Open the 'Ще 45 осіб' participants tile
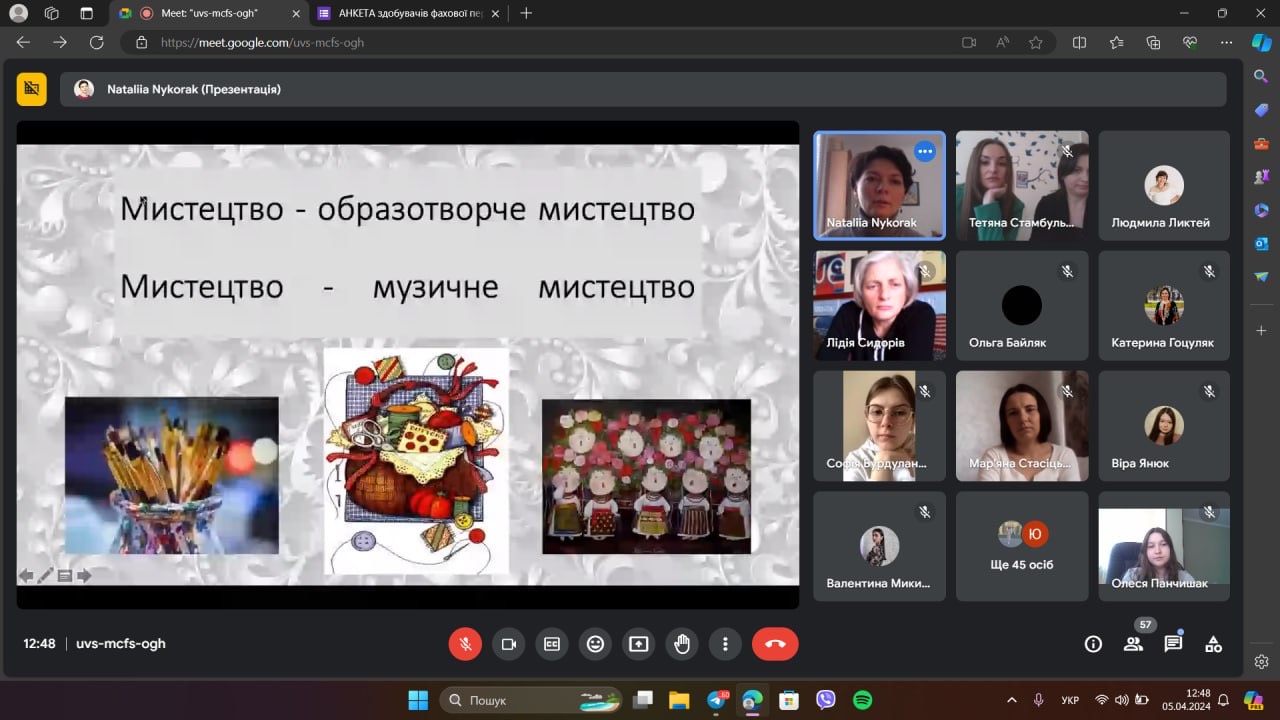This screenshot has width=1280, height=720. (1022, 546)
